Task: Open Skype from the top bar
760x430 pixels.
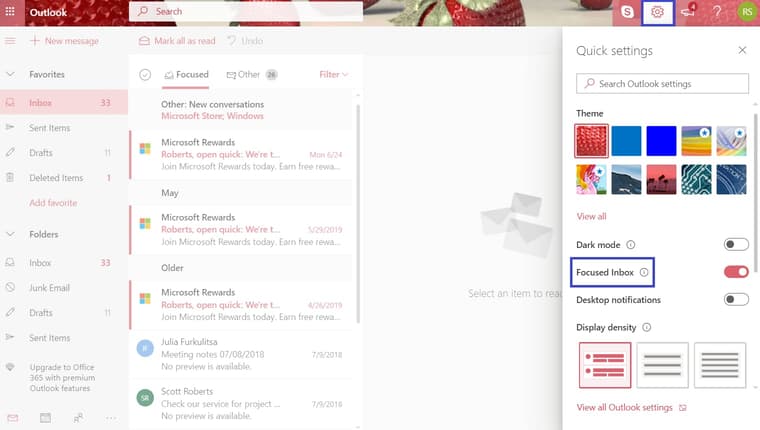Action: coord(627,12)
